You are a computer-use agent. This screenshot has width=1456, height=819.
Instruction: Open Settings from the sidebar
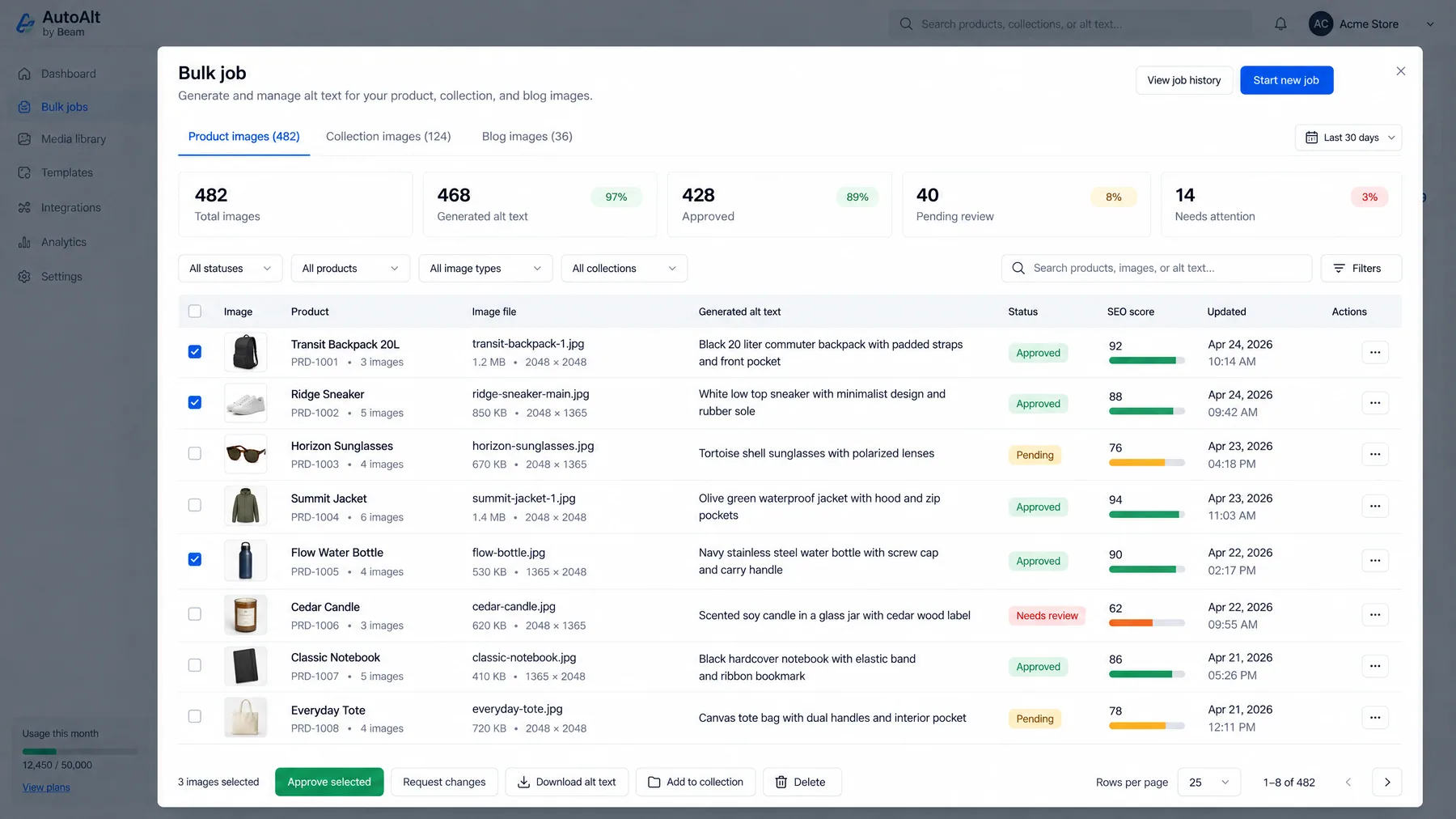tap(61, 277)
